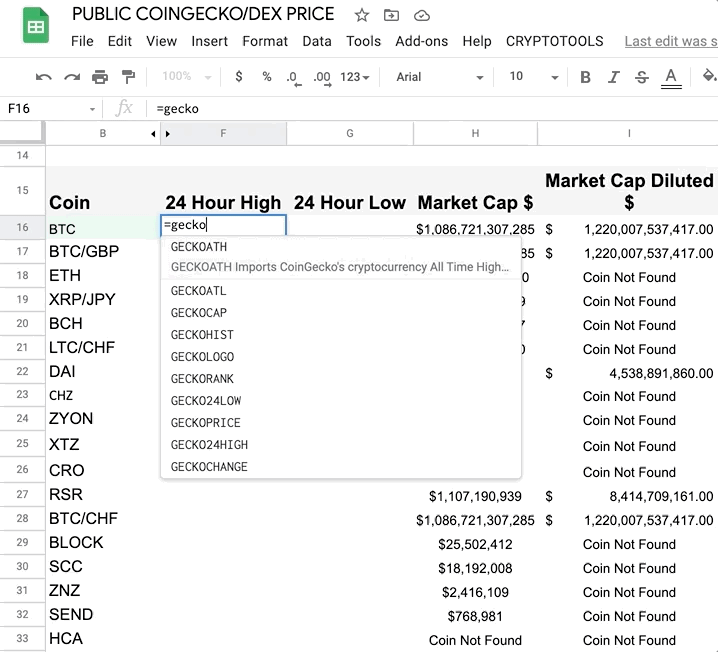Undo the last action
Image resolution: width=718 pixels, height=652 pixels.
(44, 77)
